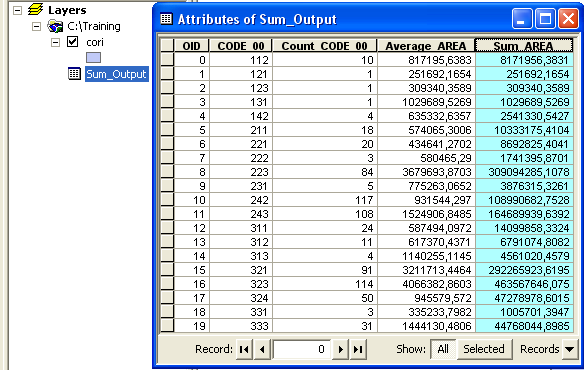Click the C:\Training path label

click(x=94, y=26)
